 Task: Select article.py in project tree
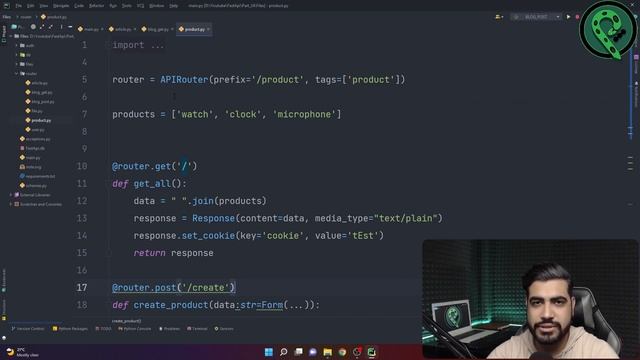pos(37,83)
